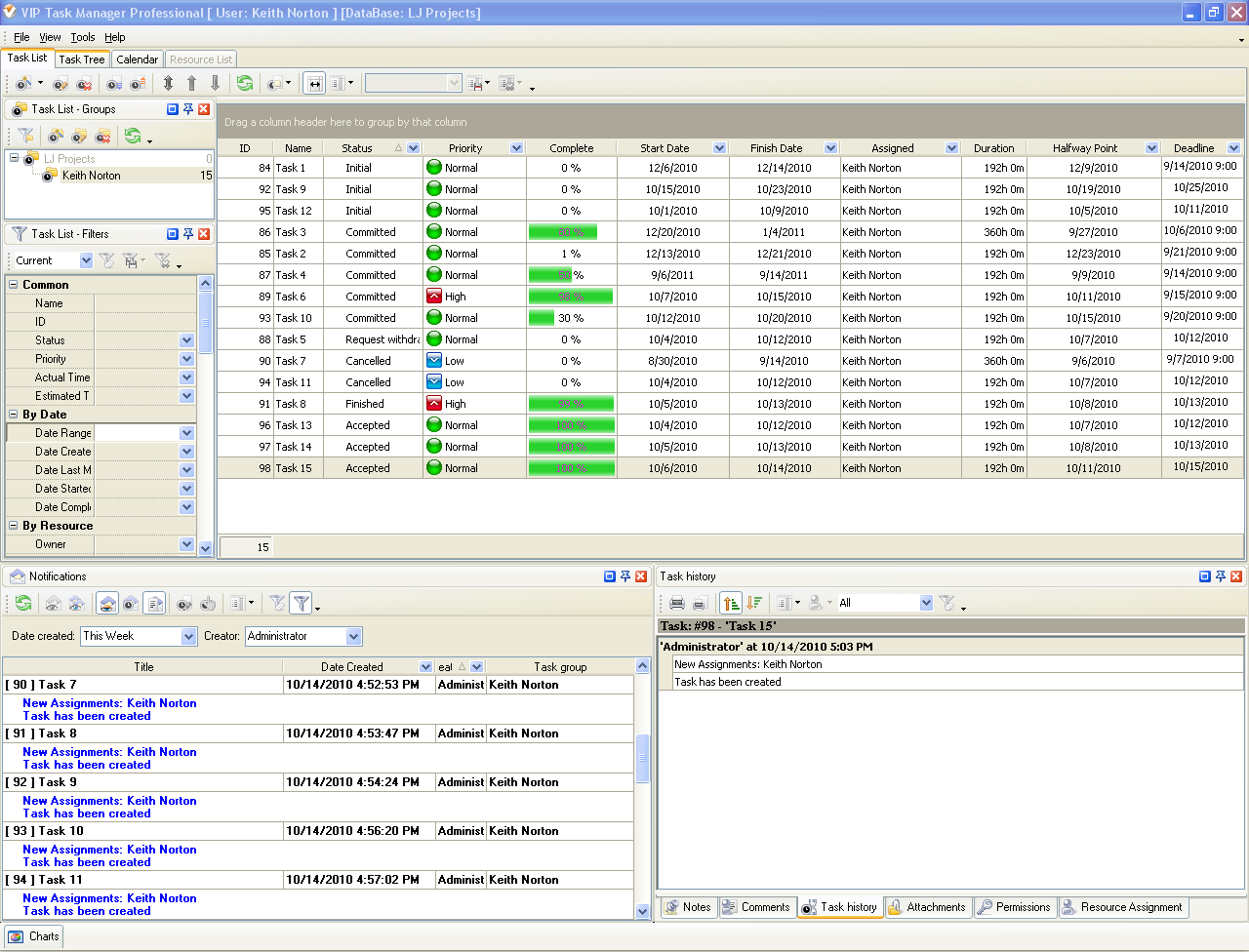
Task: Click the print icon in Task history toolbar
Action: pyautogui.click(x=676, y=604)
